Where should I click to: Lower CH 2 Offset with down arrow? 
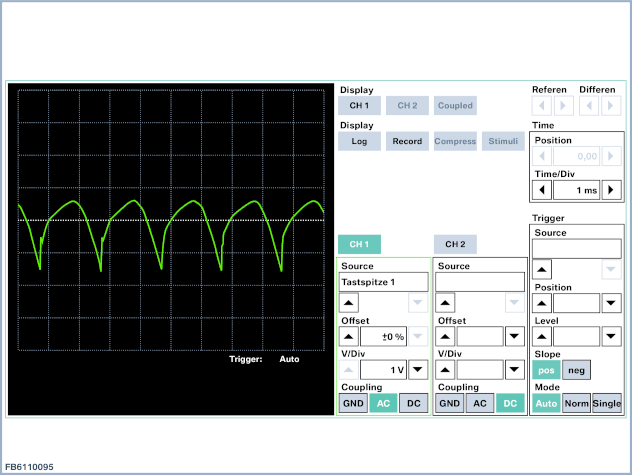(x=514, y=336)
